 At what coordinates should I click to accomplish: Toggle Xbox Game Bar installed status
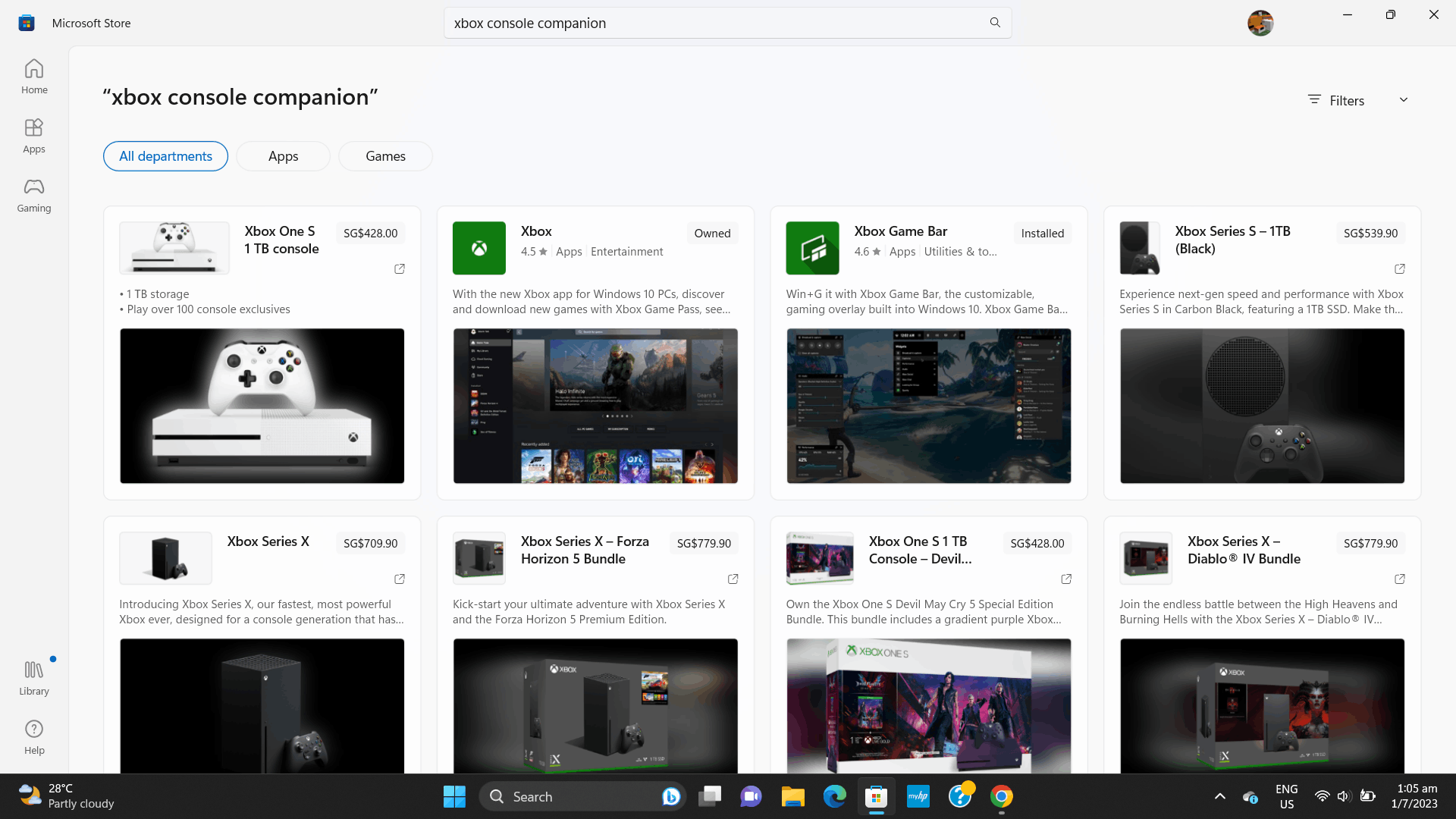point(1043,232)
